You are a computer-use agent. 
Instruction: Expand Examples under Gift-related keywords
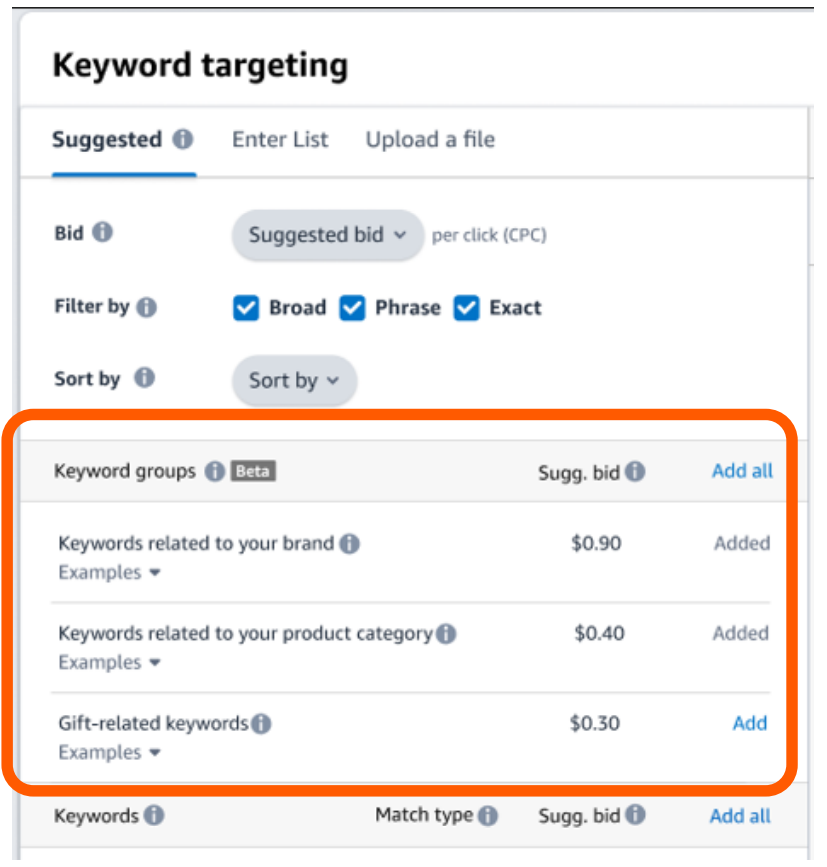tap(109, 753)
